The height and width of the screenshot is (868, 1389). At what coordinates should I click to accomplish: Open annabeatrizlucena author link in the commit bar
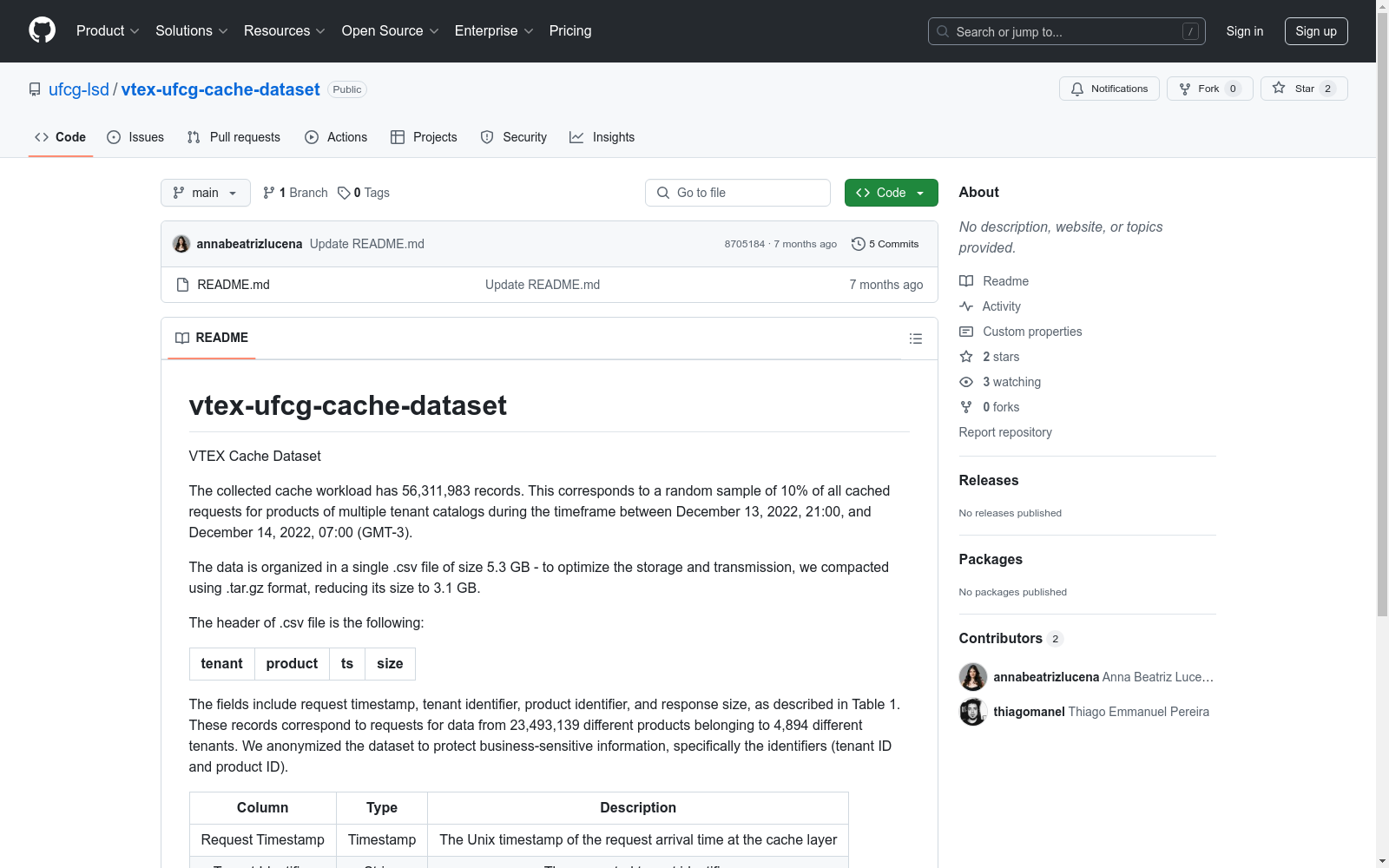coord(250,244)
